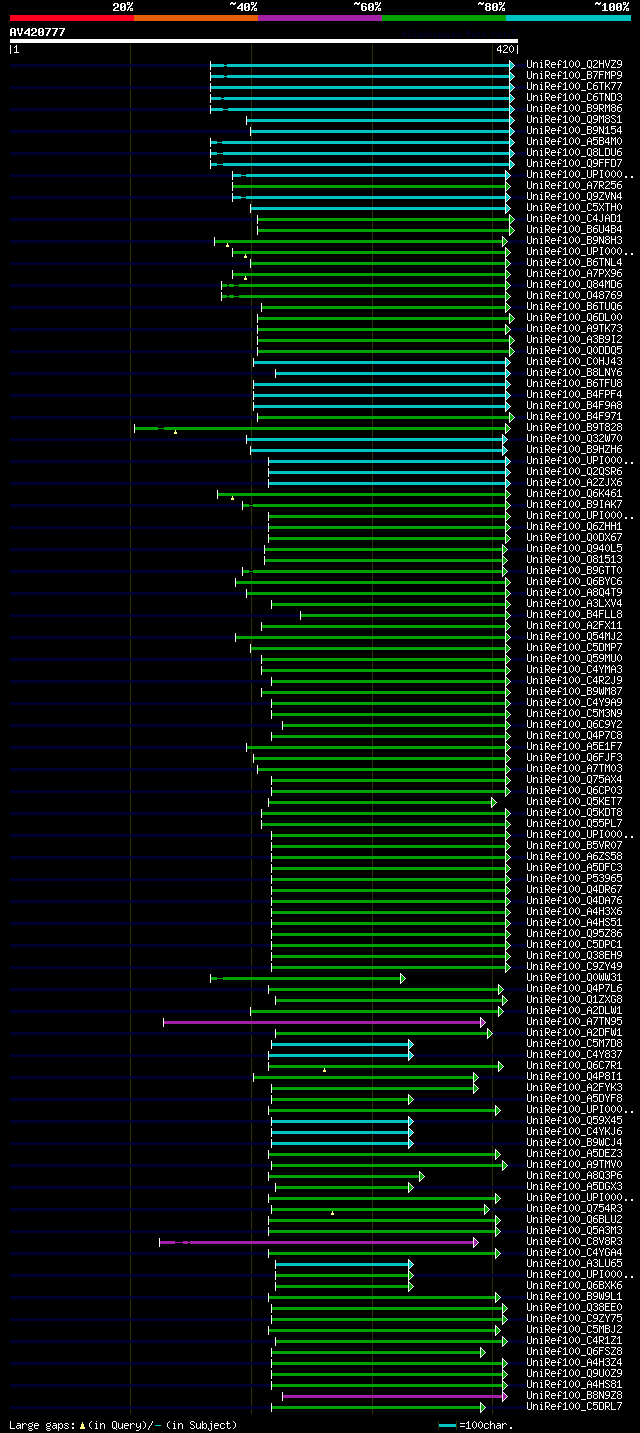Select the UniRef100_A9TMV0 label
This screenshot has height=1433, width=640.
tap(574, 1165)
